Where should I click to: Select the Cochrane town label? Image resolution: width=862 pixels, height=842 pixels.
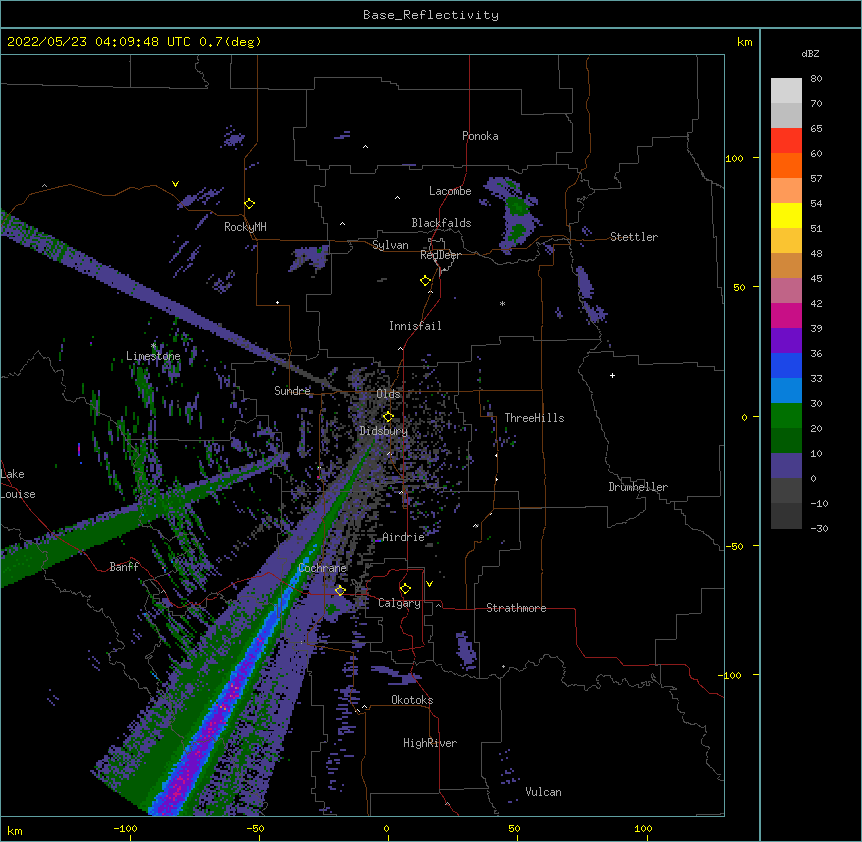(322, 568)
